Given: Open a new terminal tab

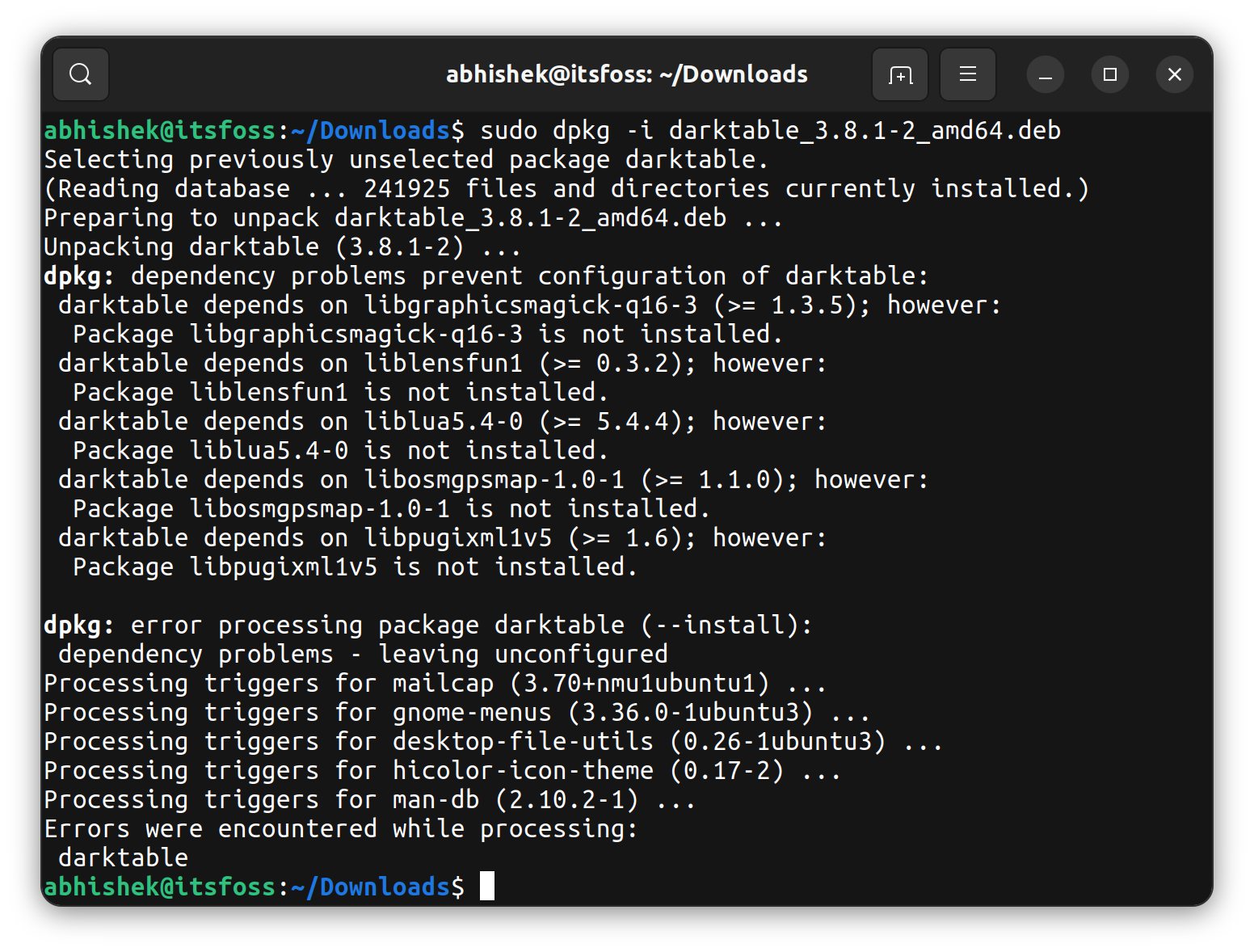Looking at the screenshot, I should [x=900, y=74].
